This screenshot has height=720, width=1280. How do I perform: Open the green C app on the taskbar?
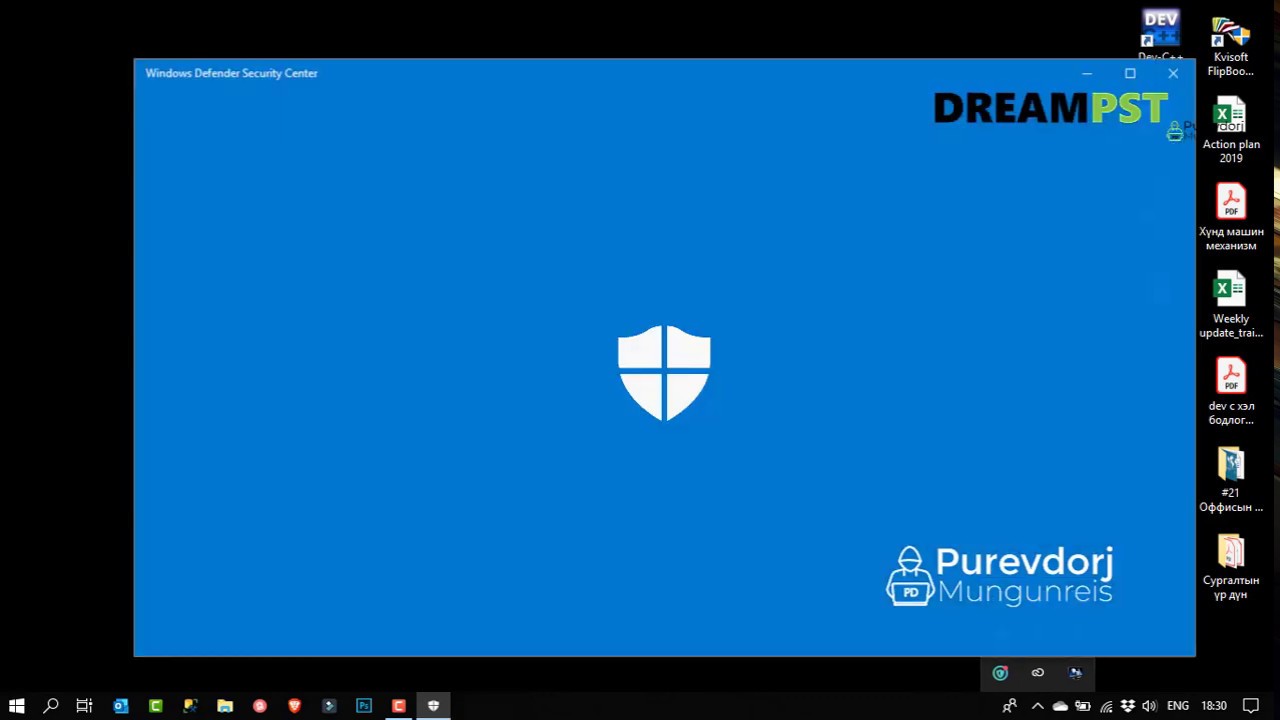(156, 706)
